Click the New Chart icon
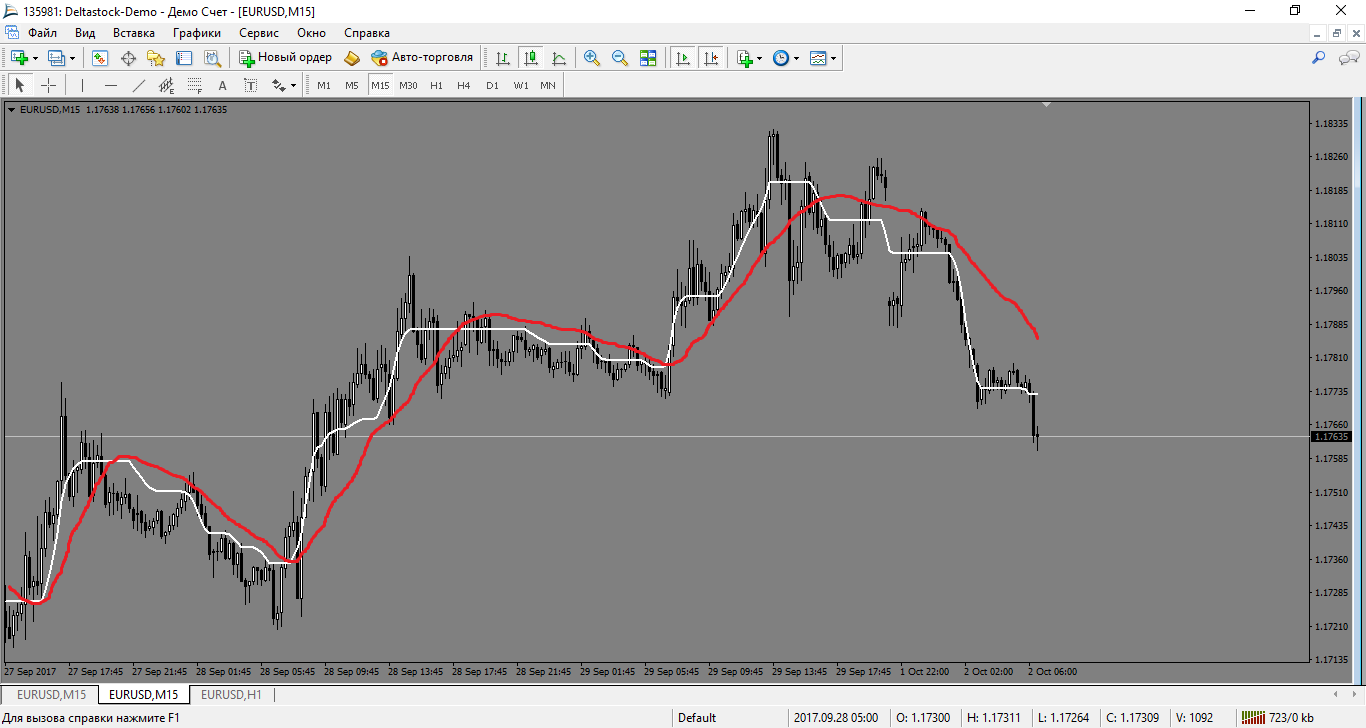Image resolution: width=1366 pixels, height=728 pixels. coord(19,58)
